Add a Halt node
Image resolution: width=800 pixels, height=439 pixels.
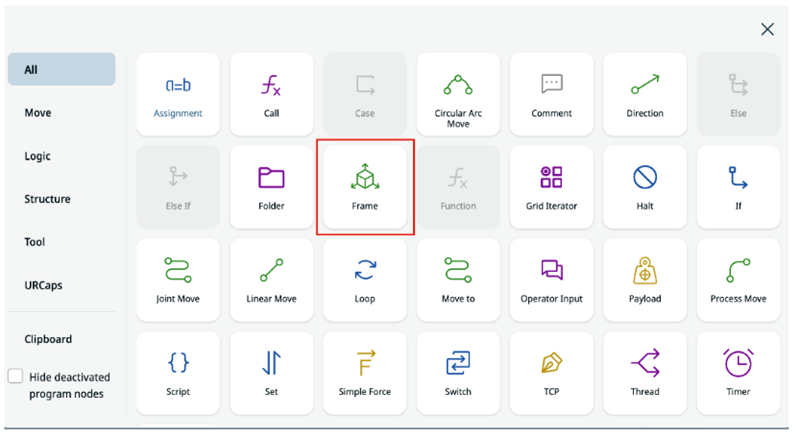(x=645, y=187)
